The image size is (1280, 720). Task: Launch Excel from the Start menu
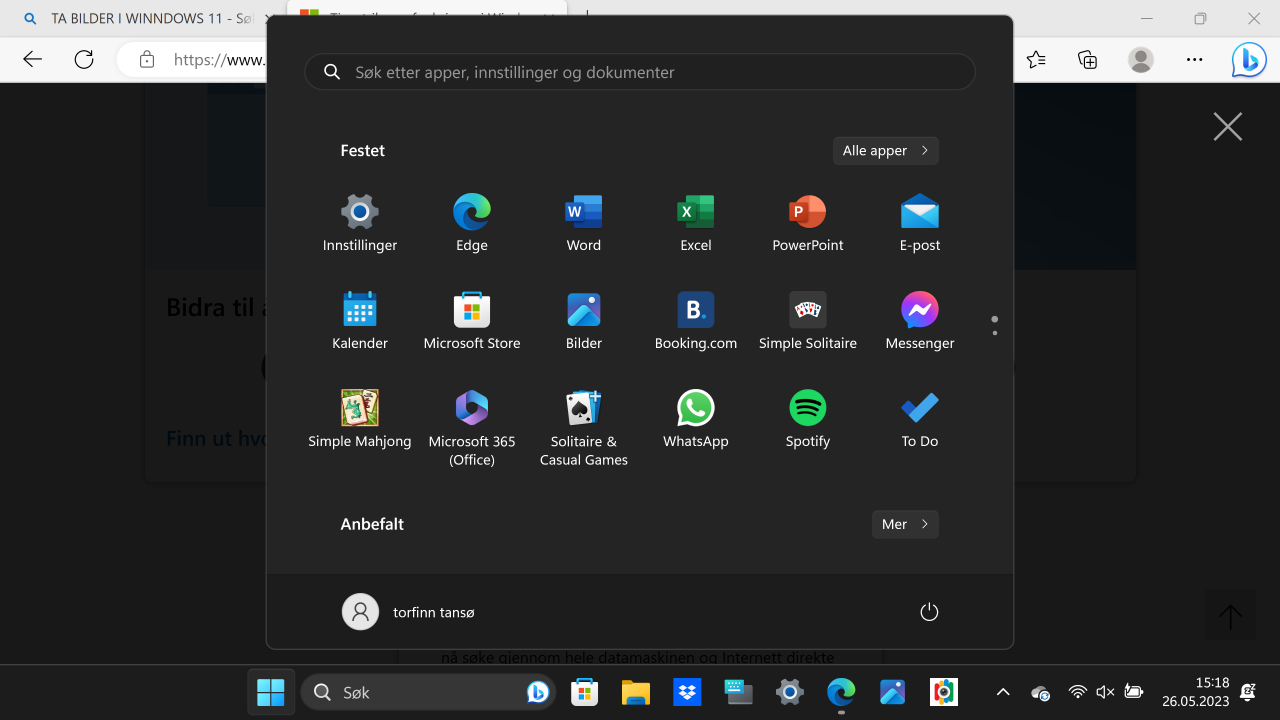(696, 223)
